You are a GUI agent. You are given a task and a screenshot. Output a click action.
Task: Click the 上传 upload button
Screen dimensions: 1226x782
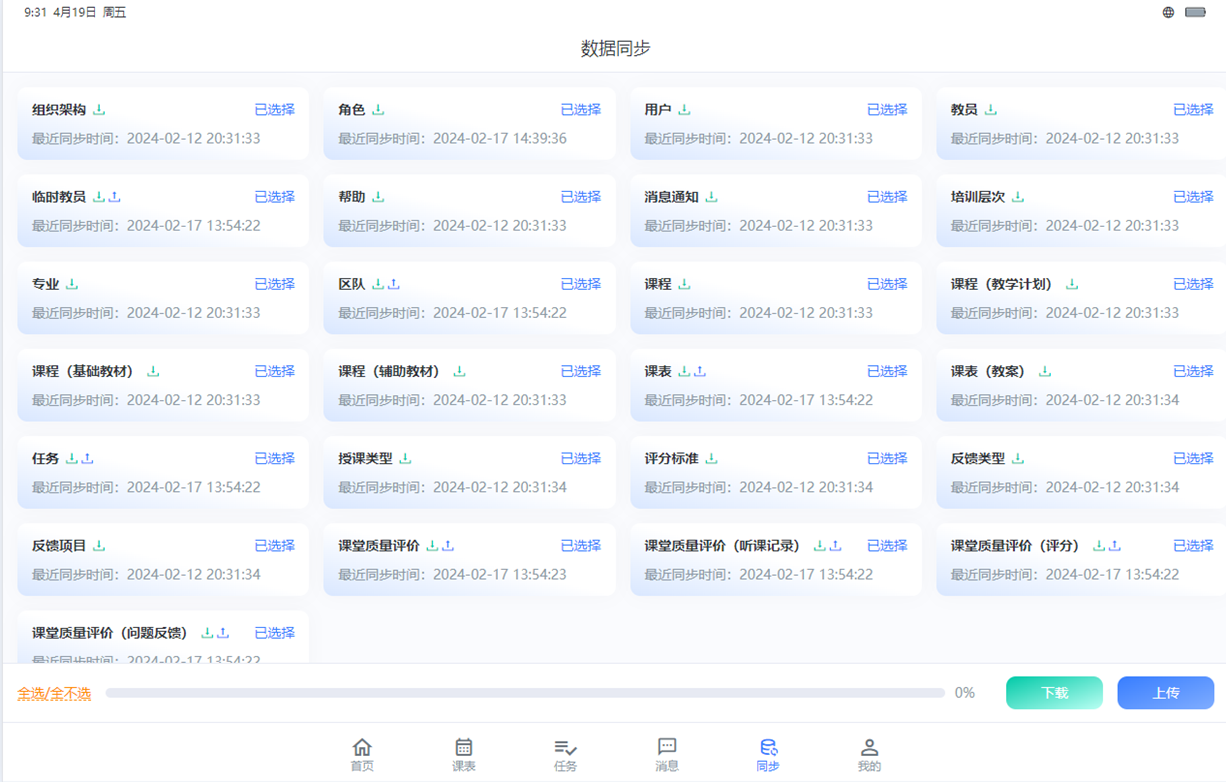tap(1166, 693)
